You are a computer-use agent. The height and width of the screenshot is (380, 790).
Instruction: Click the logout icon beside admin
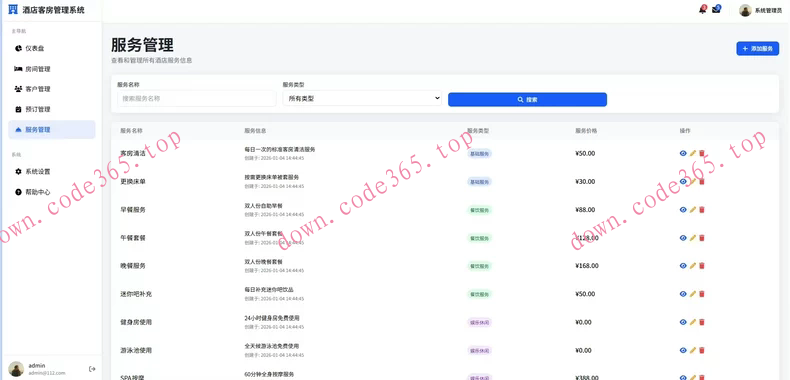[92, 369]
